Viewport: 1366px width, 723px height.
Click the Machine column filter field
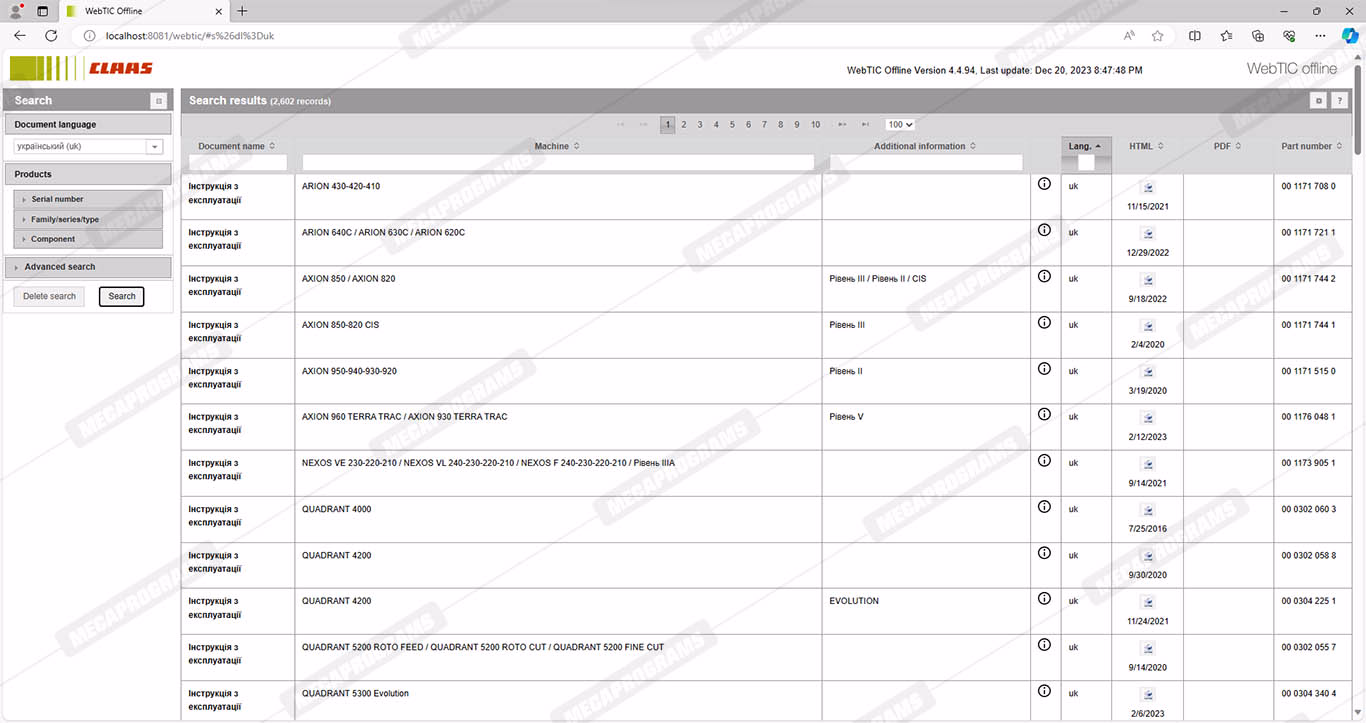(558, 162)
